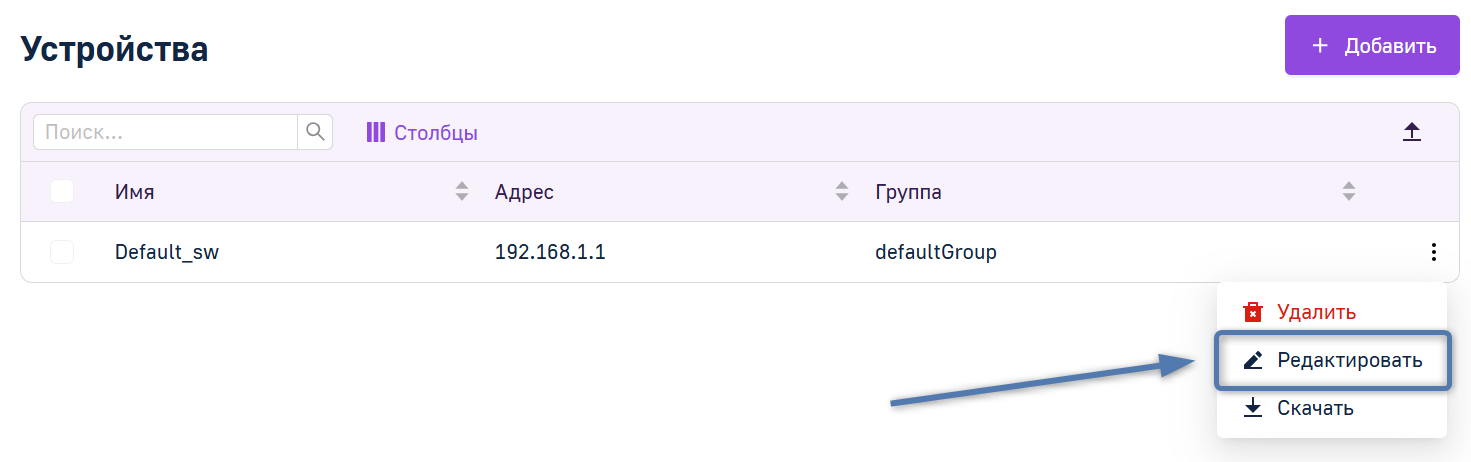The width and height of the screenshot is (1471, 462).
Task: Click the plus icon on Добавить button
Action: (1320, 46)
